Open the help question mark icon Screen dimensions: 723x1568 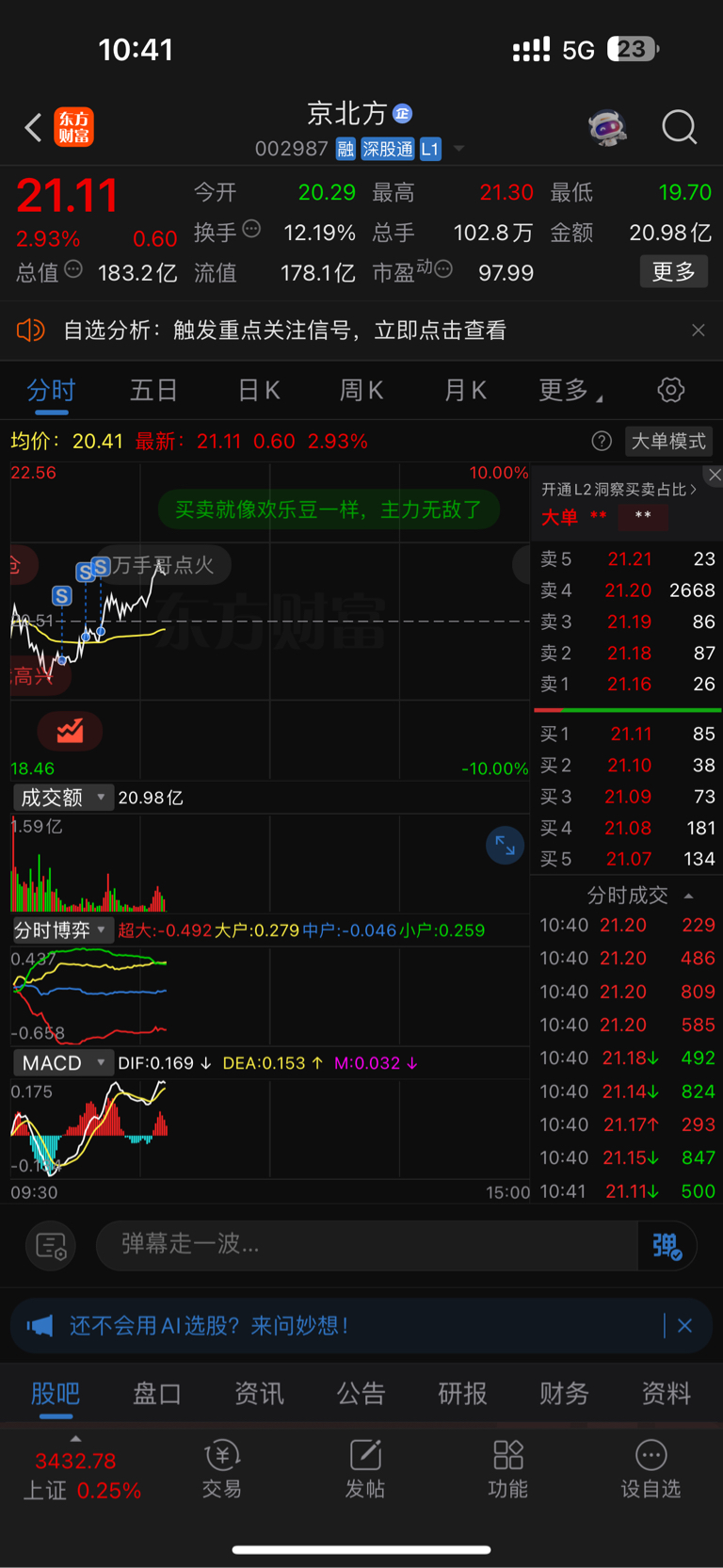point(602,441)
